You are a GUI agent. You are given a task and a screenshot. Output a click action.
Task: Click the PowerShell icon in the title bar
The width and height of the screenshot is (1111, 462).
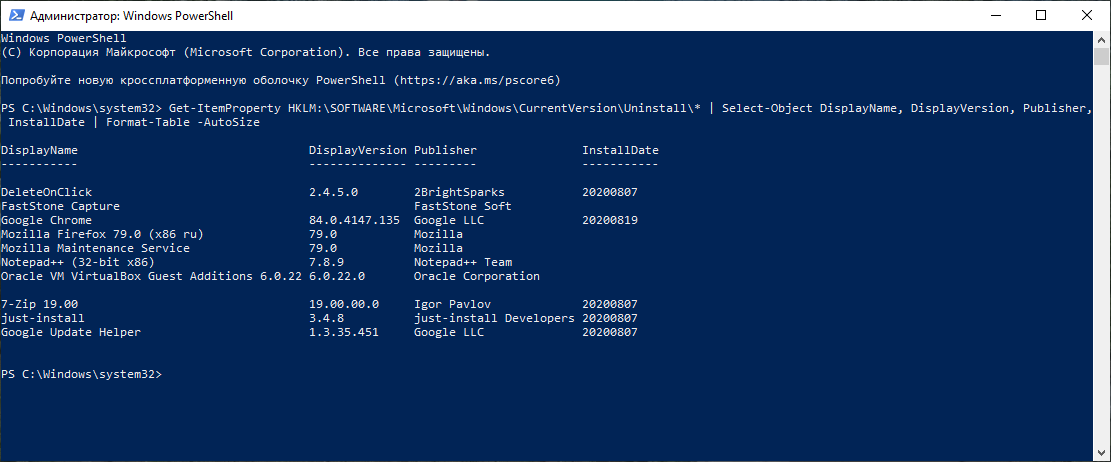point(17,16)
